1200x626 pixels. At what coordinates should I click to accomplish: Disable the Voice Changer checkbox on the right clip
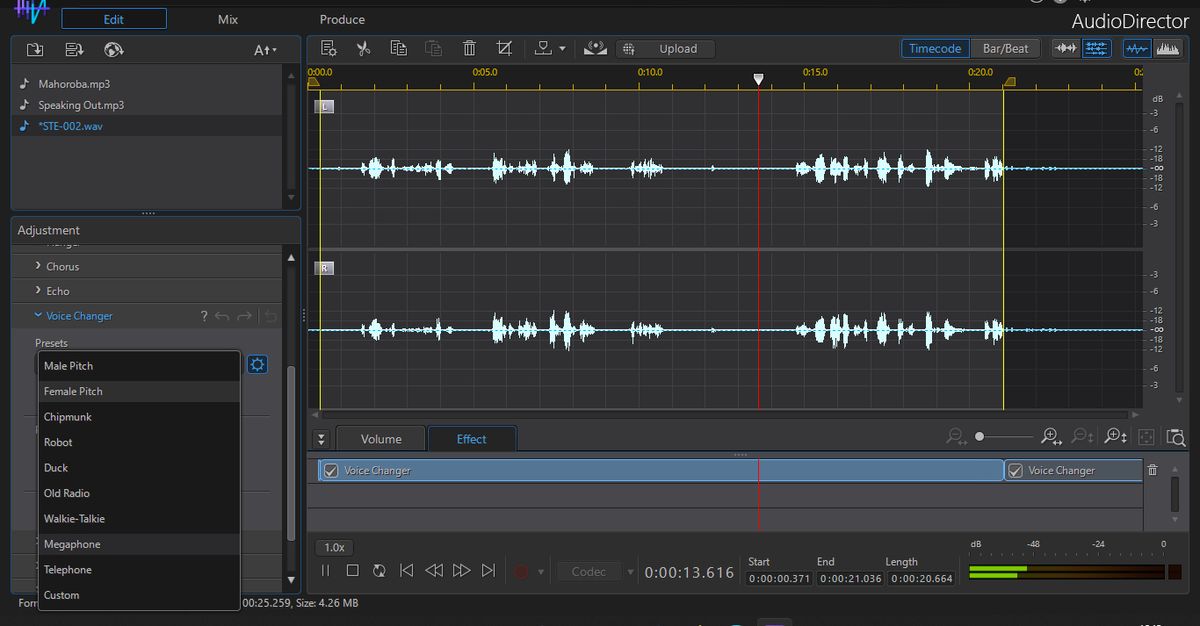point(1015,470)
